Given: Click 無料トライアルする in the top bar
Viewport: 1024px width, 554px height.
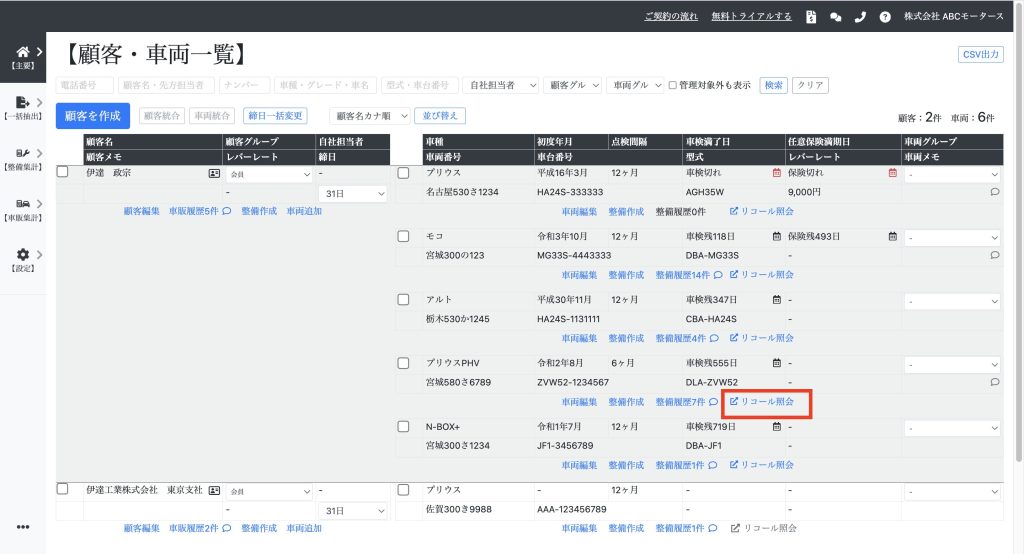Looking at the screenshot, I should 751,17.
